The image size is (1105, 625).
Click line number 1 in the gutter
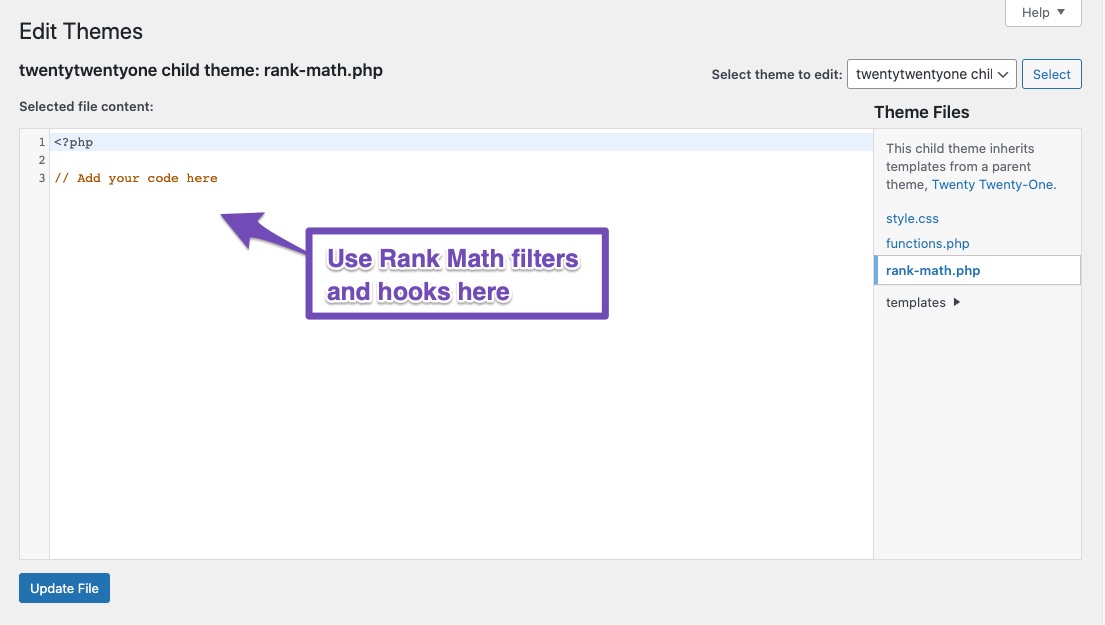pyautogui.click(x=41, y=141)
